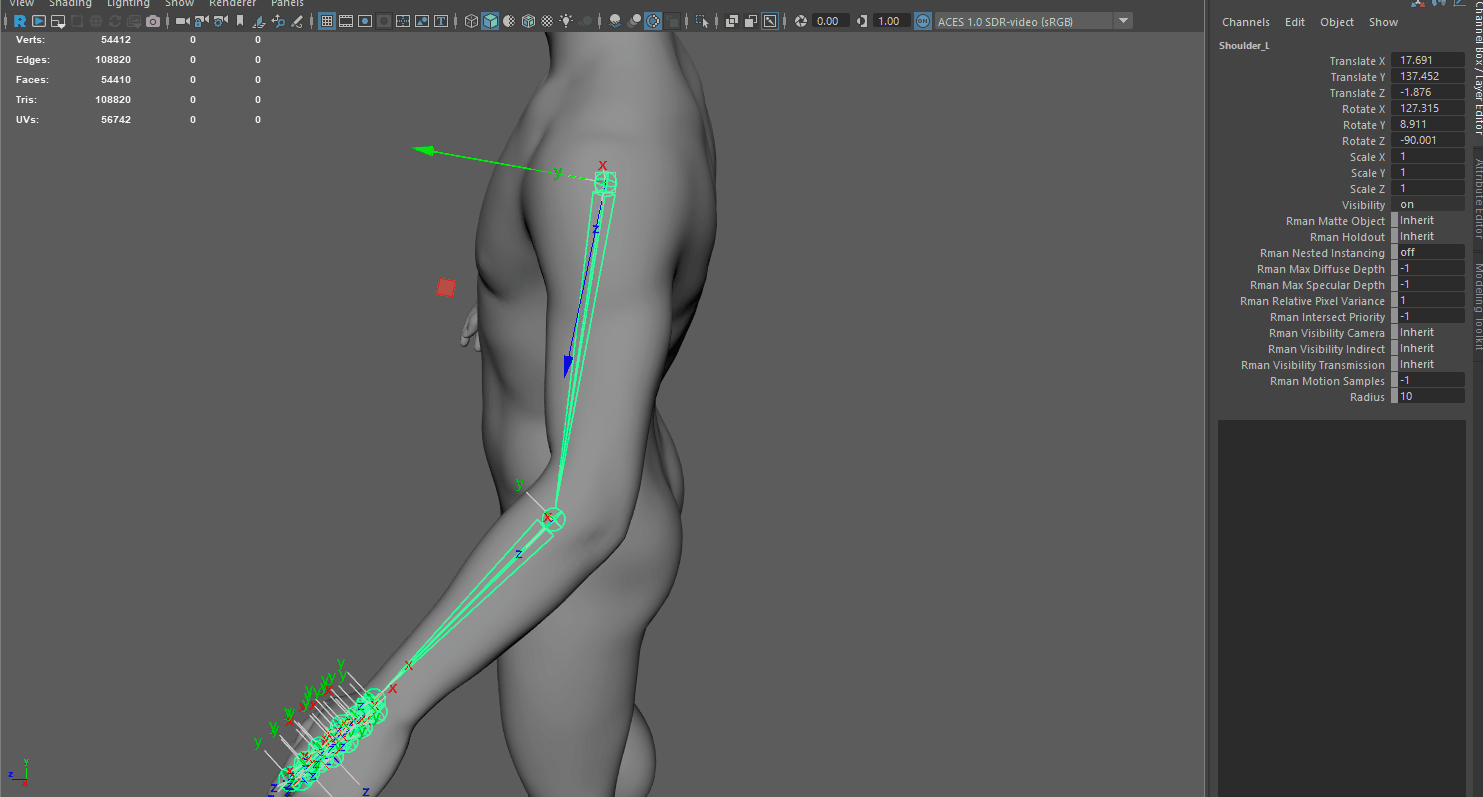Image resolution: width=1483 pixels, height=797 pixels.
Task: Open the viewport Shading menu
Action: (x=70, y=4)
